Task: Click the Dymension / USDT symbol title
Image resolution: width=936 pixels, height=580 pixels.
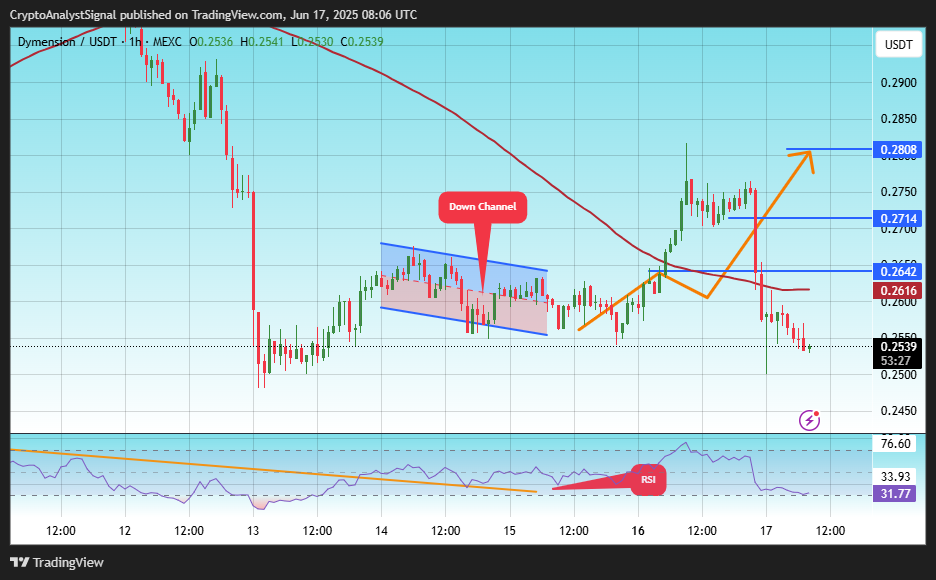Action: (67, 42)
